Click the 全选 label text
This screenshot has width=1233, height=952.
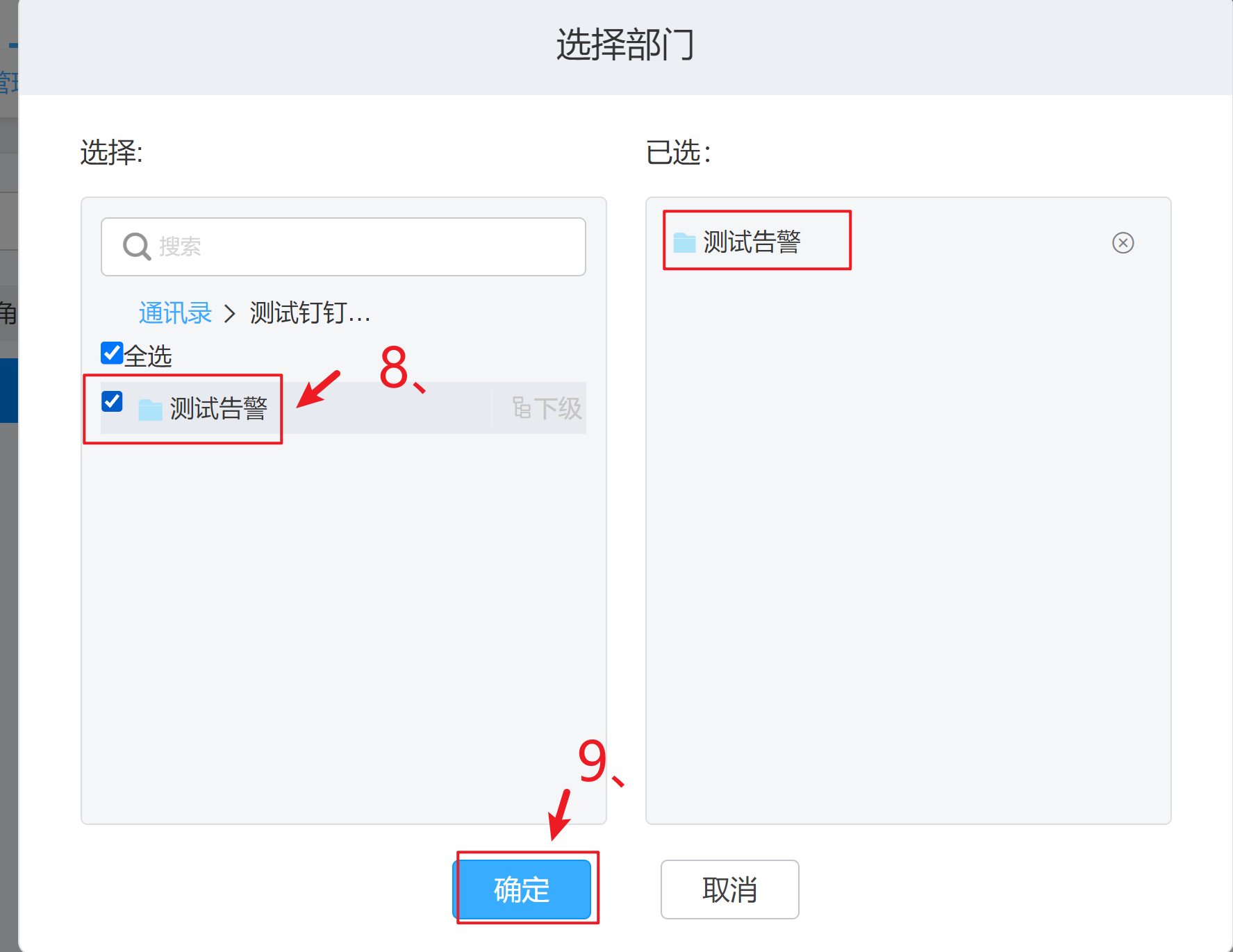pyautogui.click(x=148, y=356)
